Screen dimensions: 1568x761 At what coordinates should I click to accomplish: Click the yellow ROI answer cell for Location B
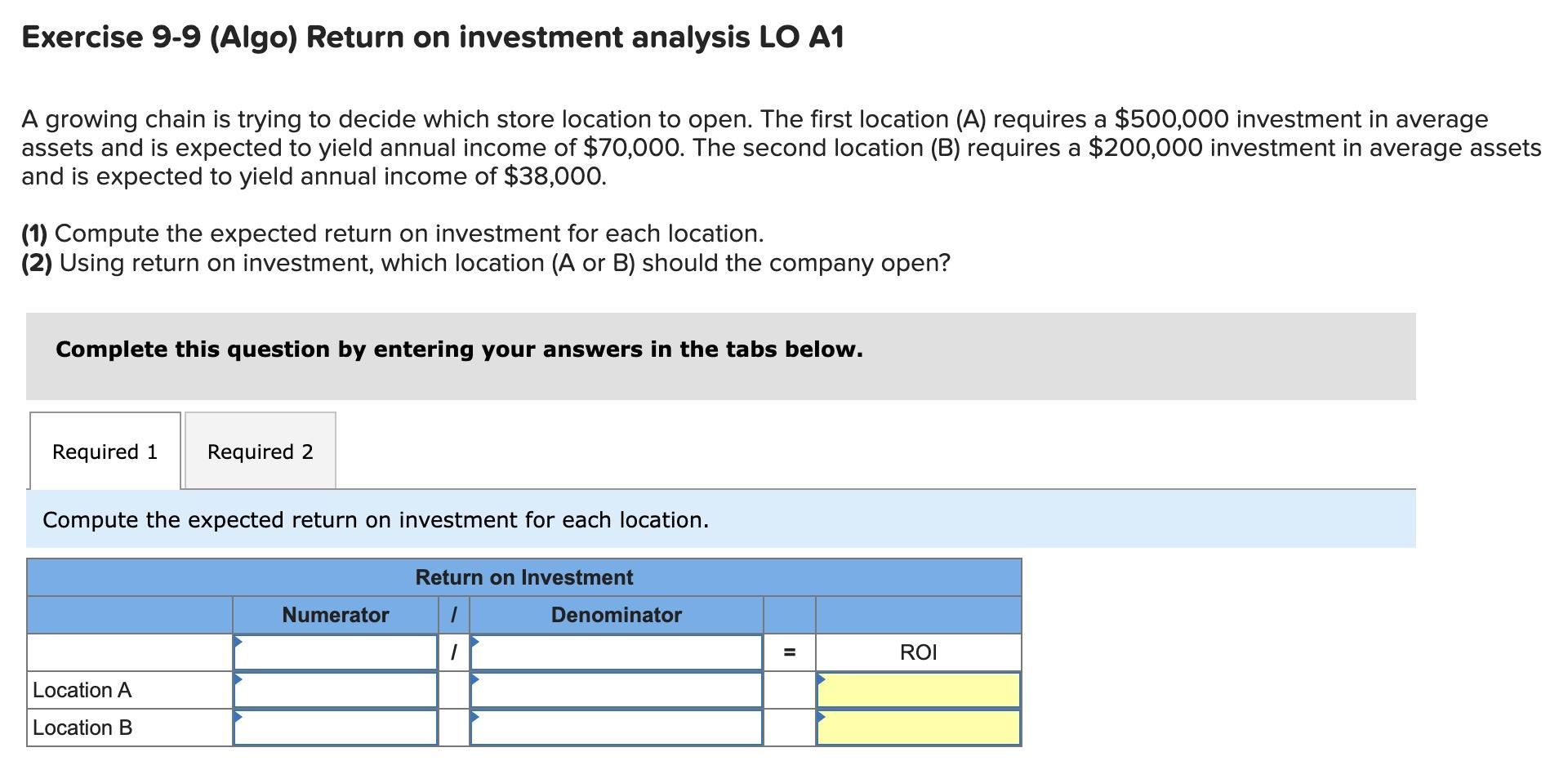(x=919, y=728)
